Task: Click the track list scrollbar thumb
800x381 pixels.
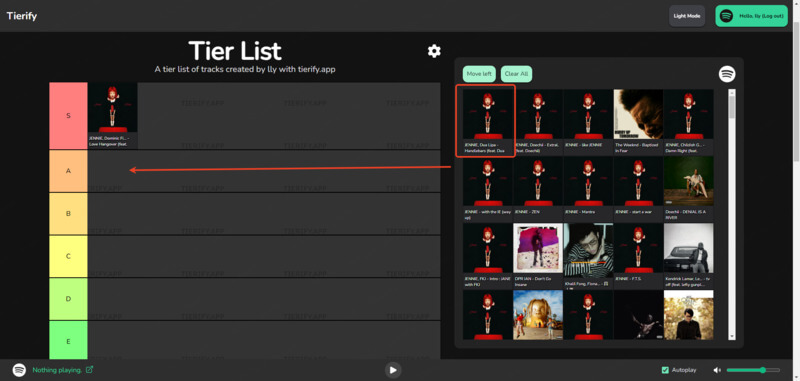Action: click(x=732, y=107)
